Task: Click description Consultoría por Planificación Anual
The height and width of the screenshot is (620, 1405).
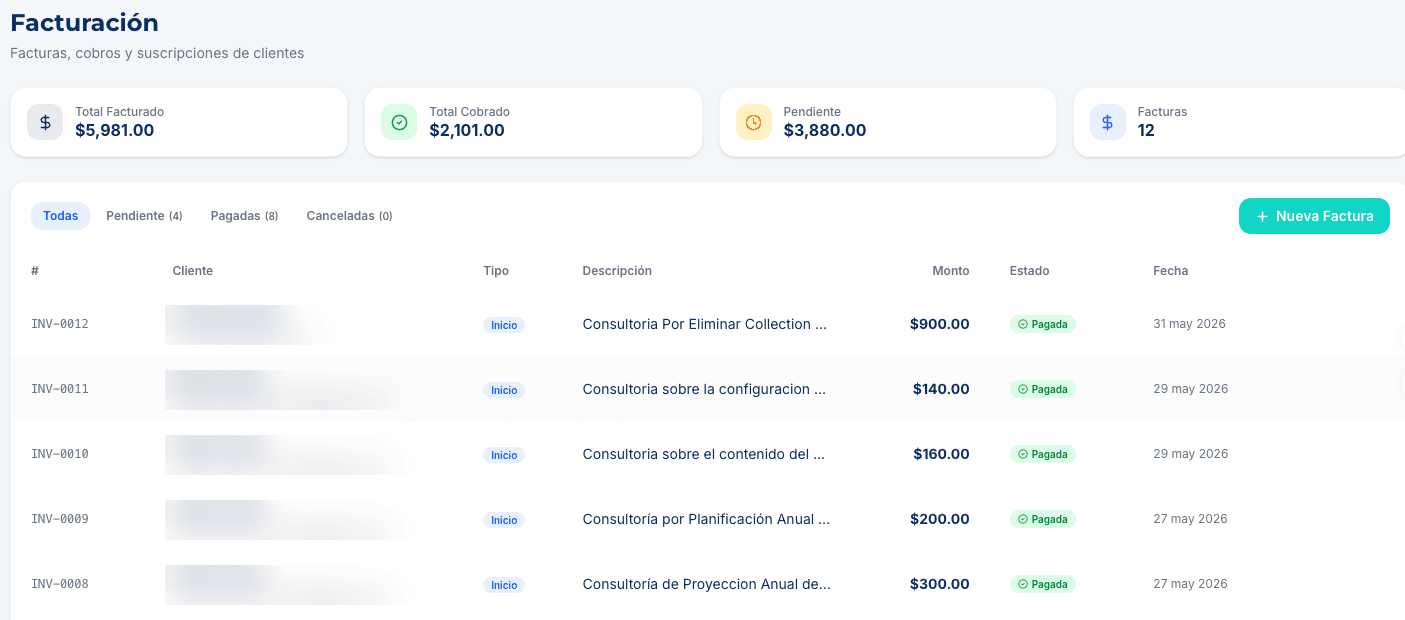Action: [x=706, y=519]
